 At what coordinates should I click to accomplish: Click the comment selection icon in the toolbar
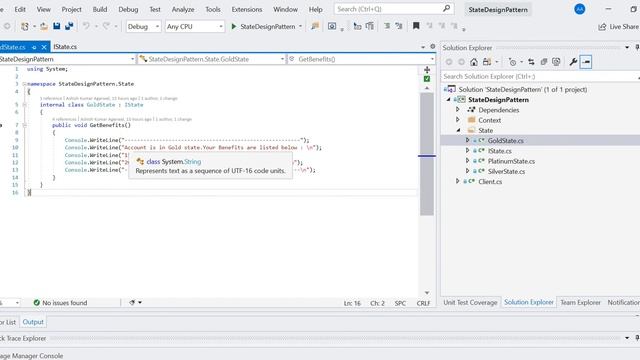point(387,26)
